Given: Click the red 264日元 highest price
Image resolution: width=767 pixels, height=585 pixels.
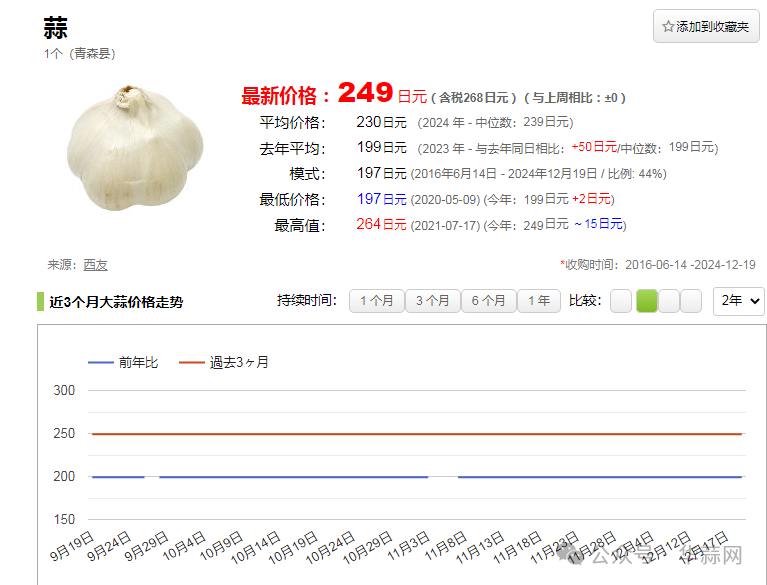Looking at the screenshot, I should (381, 224).
